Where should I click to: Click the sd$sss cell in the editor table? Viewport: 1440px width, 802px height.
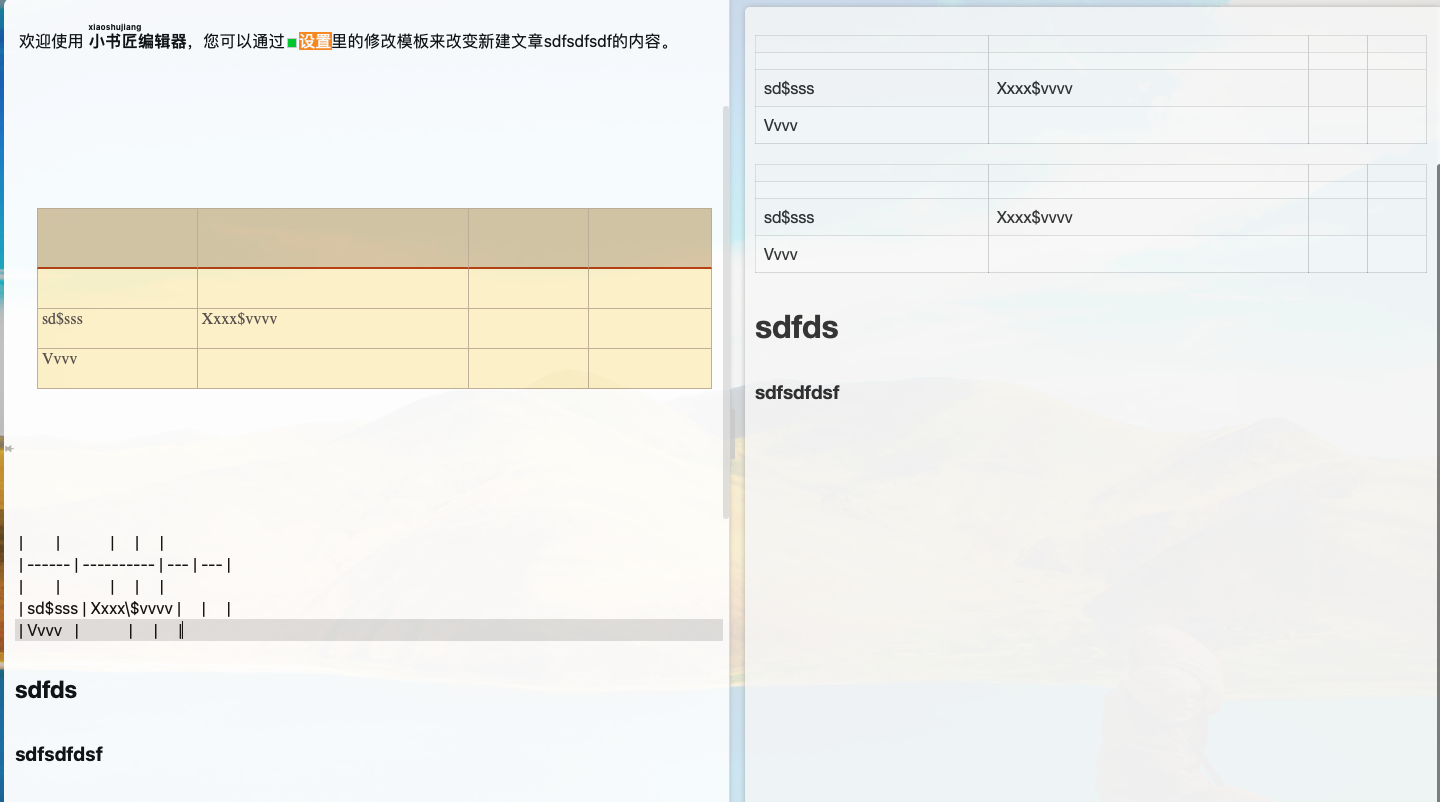pos(60,319)
